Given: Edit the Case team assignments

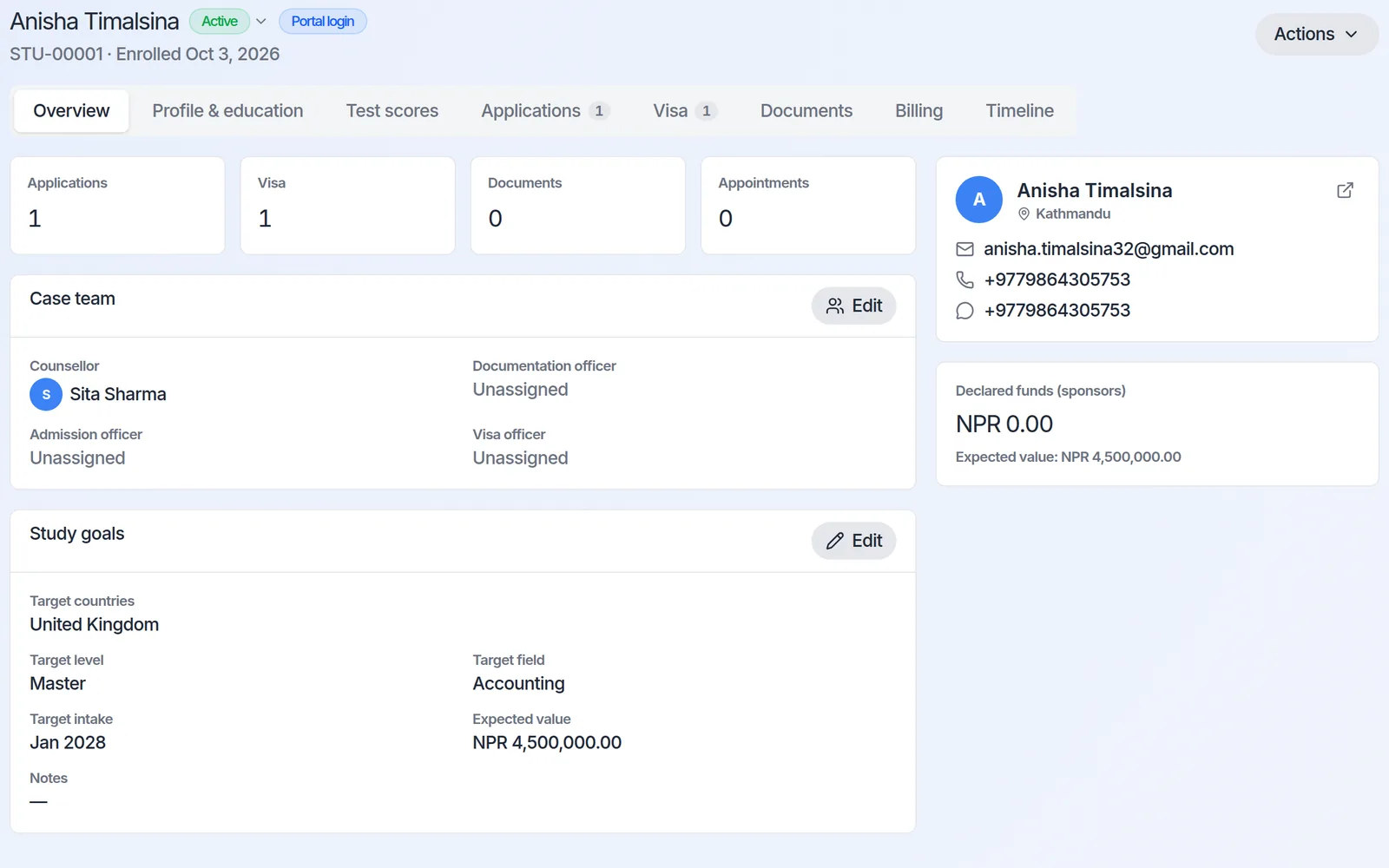Looking at the screenshot, I should point(853,306).
